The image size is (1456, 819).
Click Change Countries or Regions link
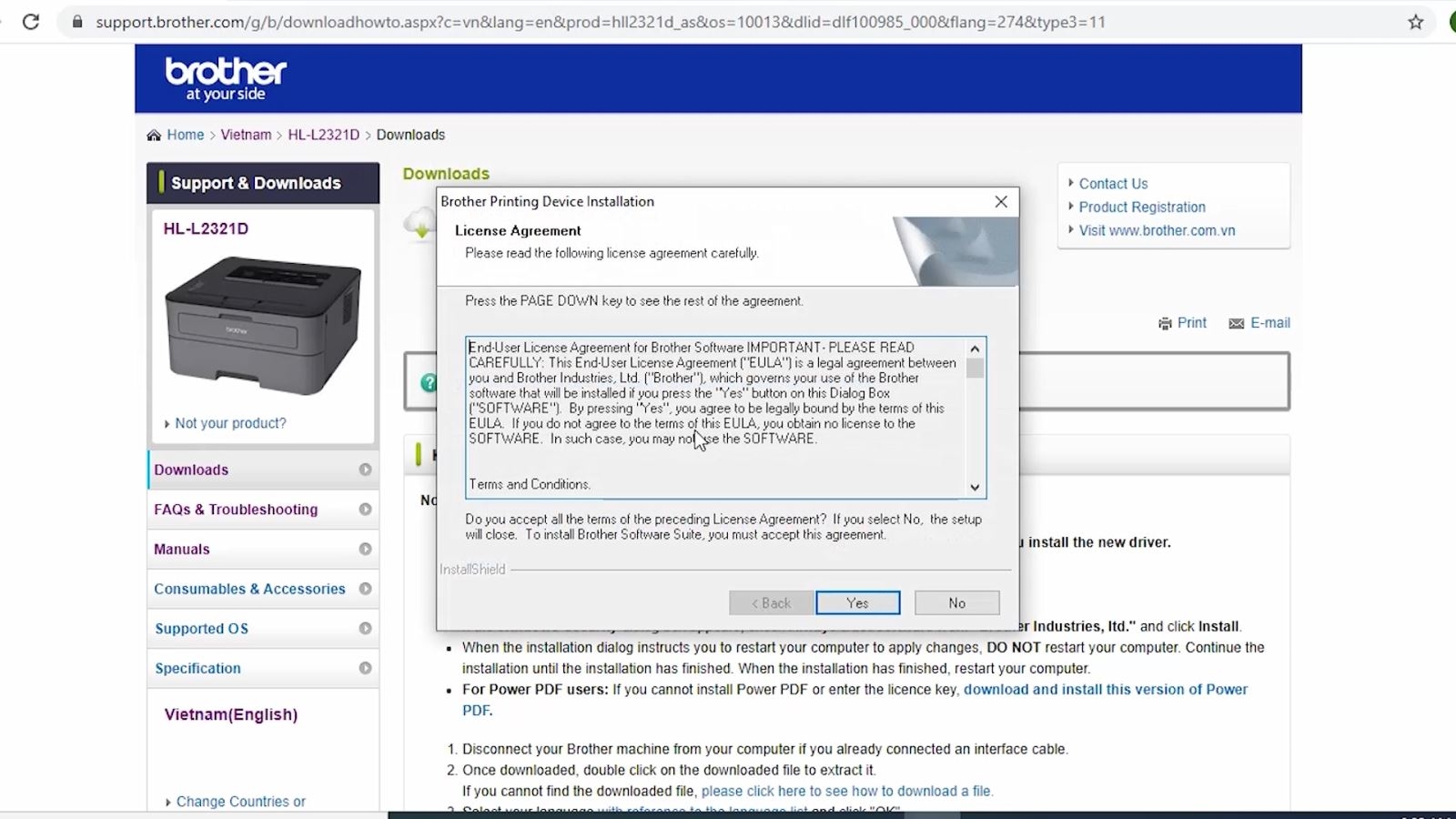[241, 802]
